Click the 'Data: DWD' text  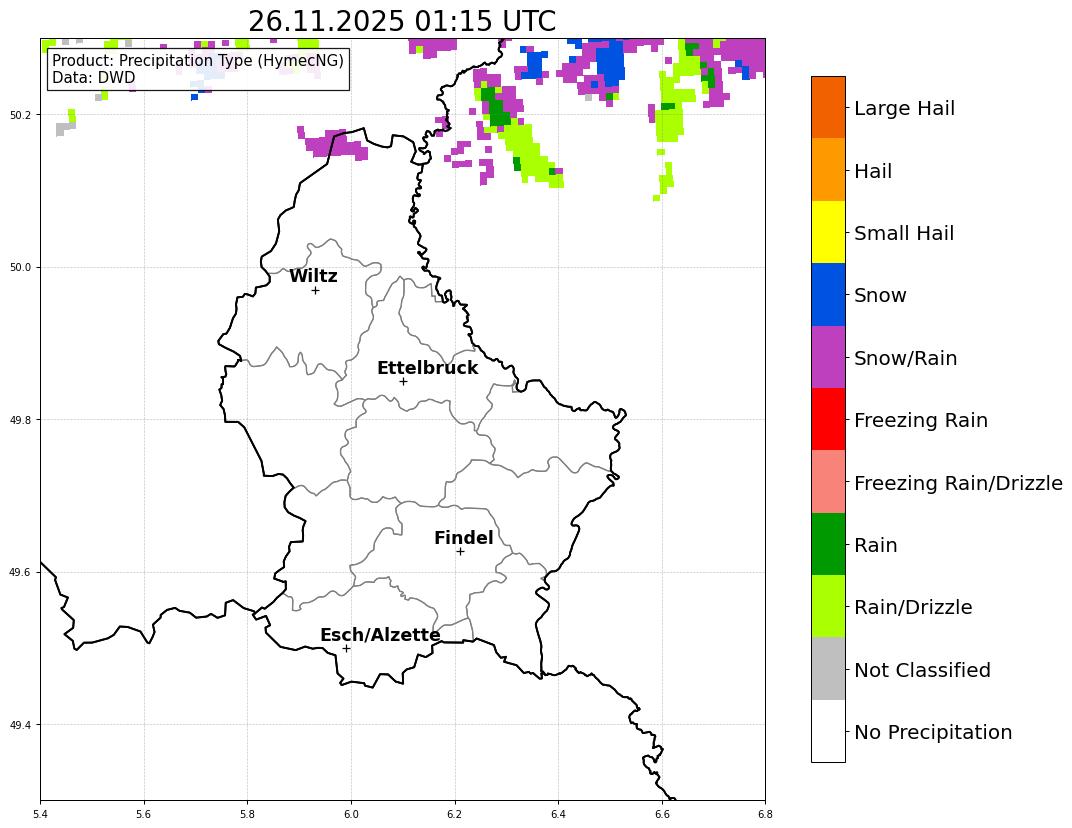[x=94, y=77]
